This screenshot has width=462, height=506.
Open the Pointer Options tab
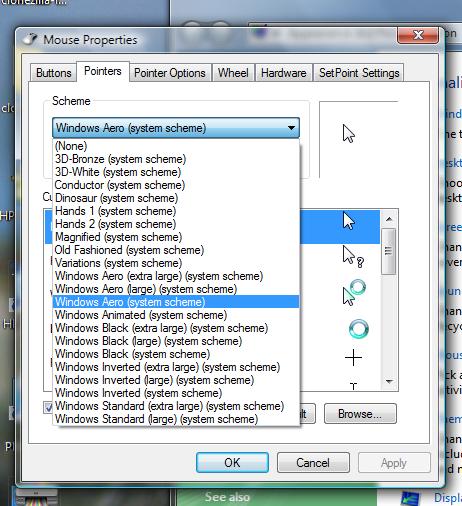click(170, 73)
